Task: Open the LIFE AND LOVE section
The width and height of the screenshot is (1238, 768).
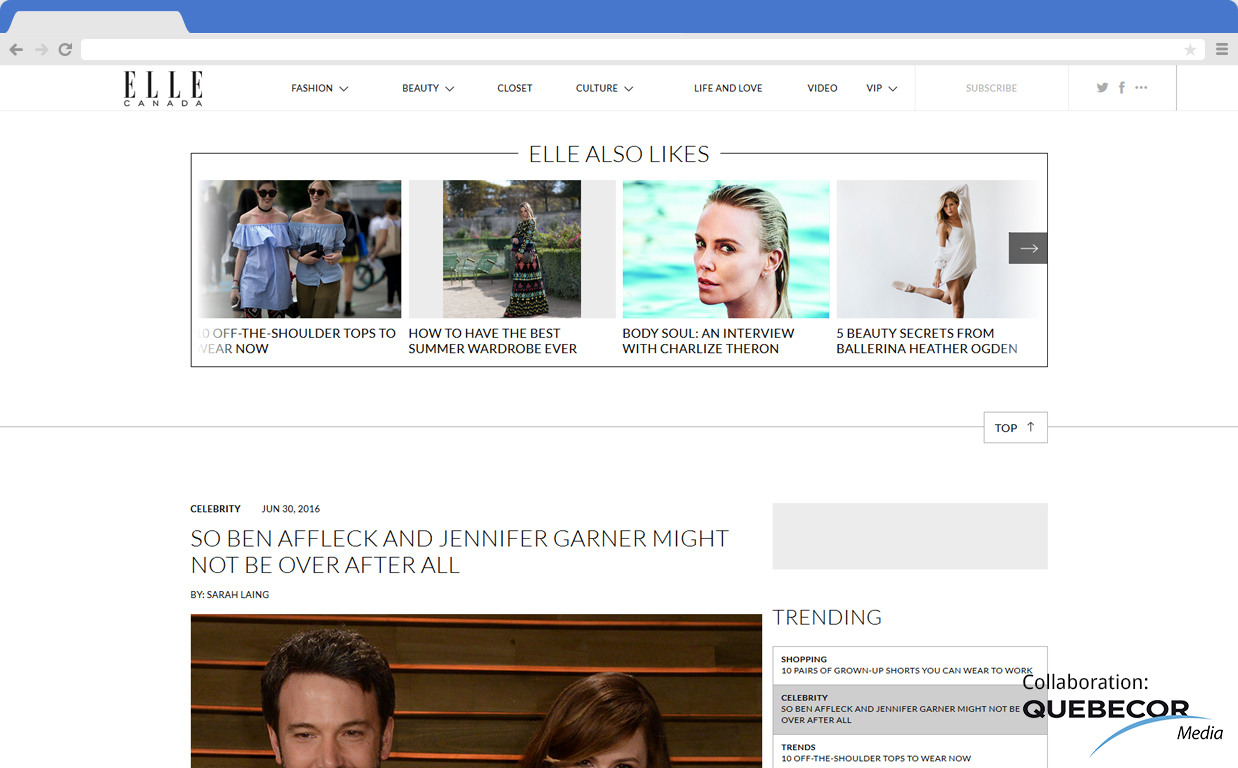Action: point(728,88)
